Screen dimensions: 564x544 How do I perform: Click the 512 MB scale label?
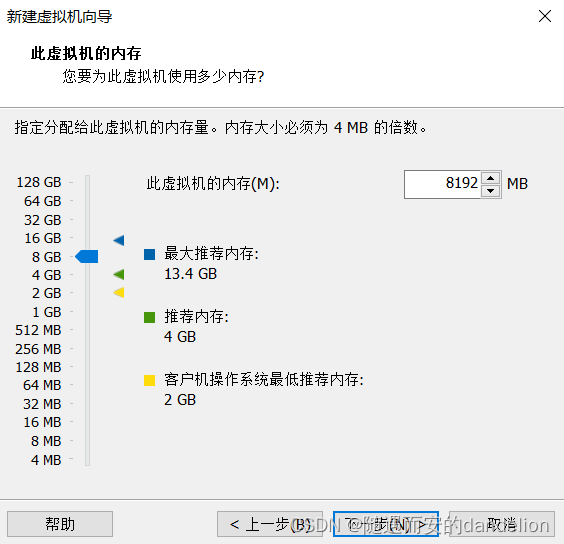pos(38,330)
